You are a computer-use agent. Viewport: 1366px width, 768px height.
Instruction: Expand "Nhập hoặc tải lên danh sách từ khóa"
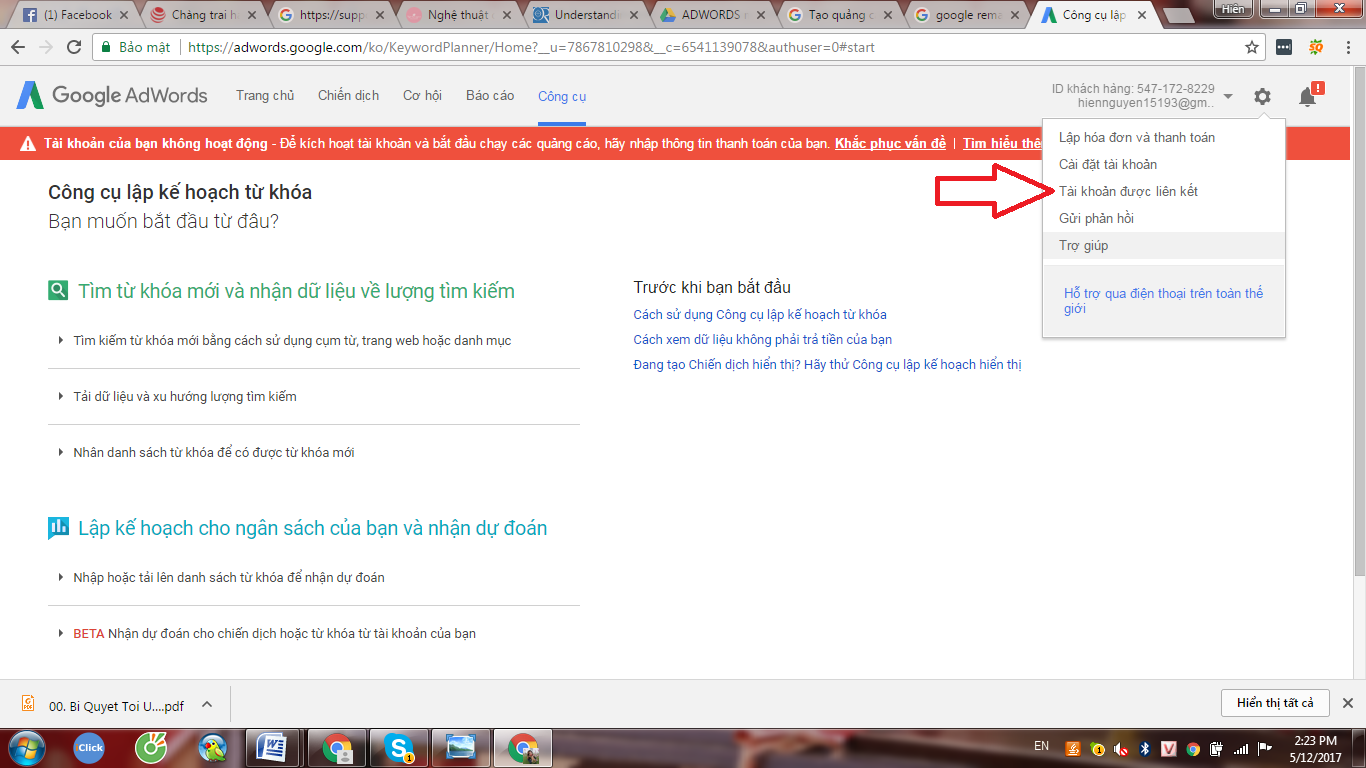[x=228, y=578]
